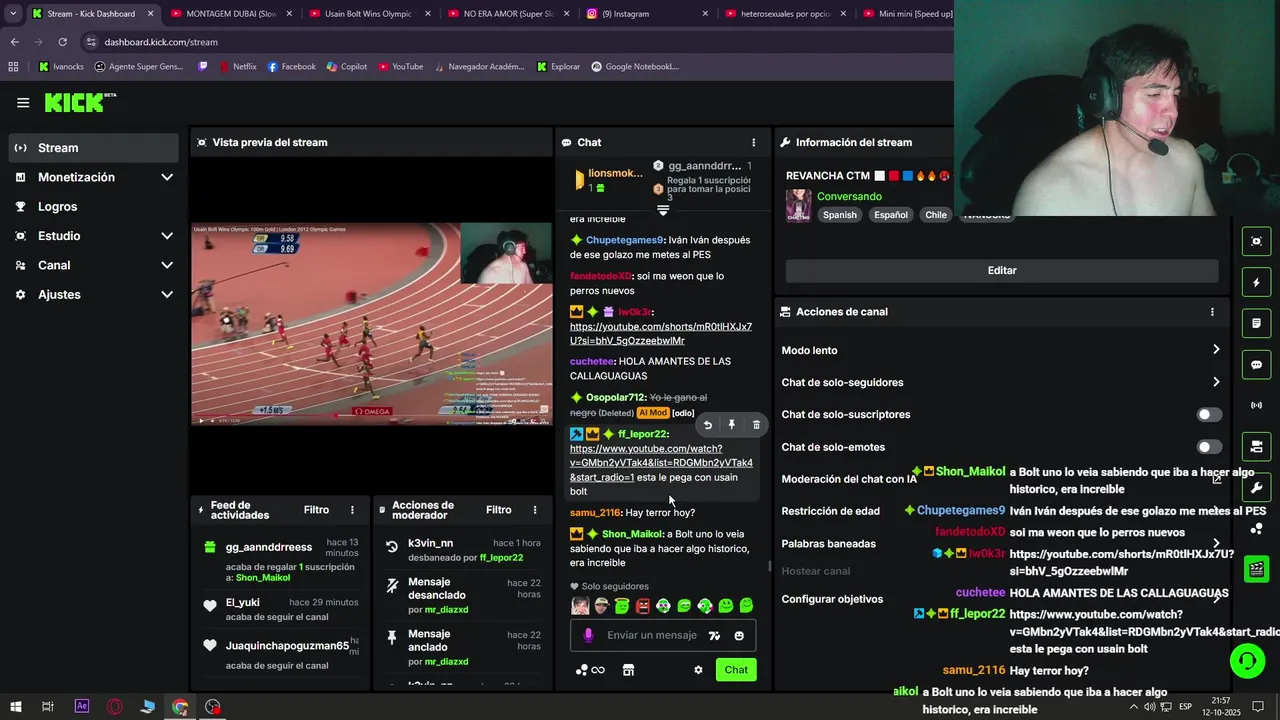Click the Editar stream info button
This screenshot has height=720, width=1280.
pos(1002,270)
